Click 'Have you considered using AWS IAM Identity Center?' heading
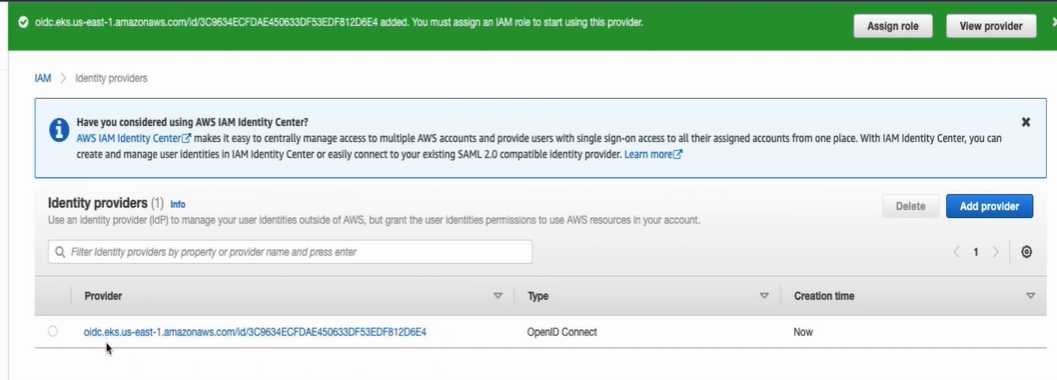Screen dimensions: 1057x380 click(192, 123)
